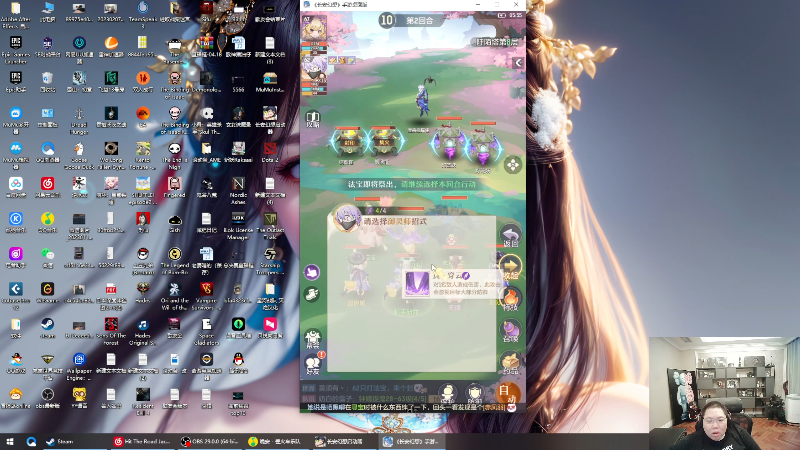Click the four-petal formation button
The image size is (800, 450).
click(513, 165)
